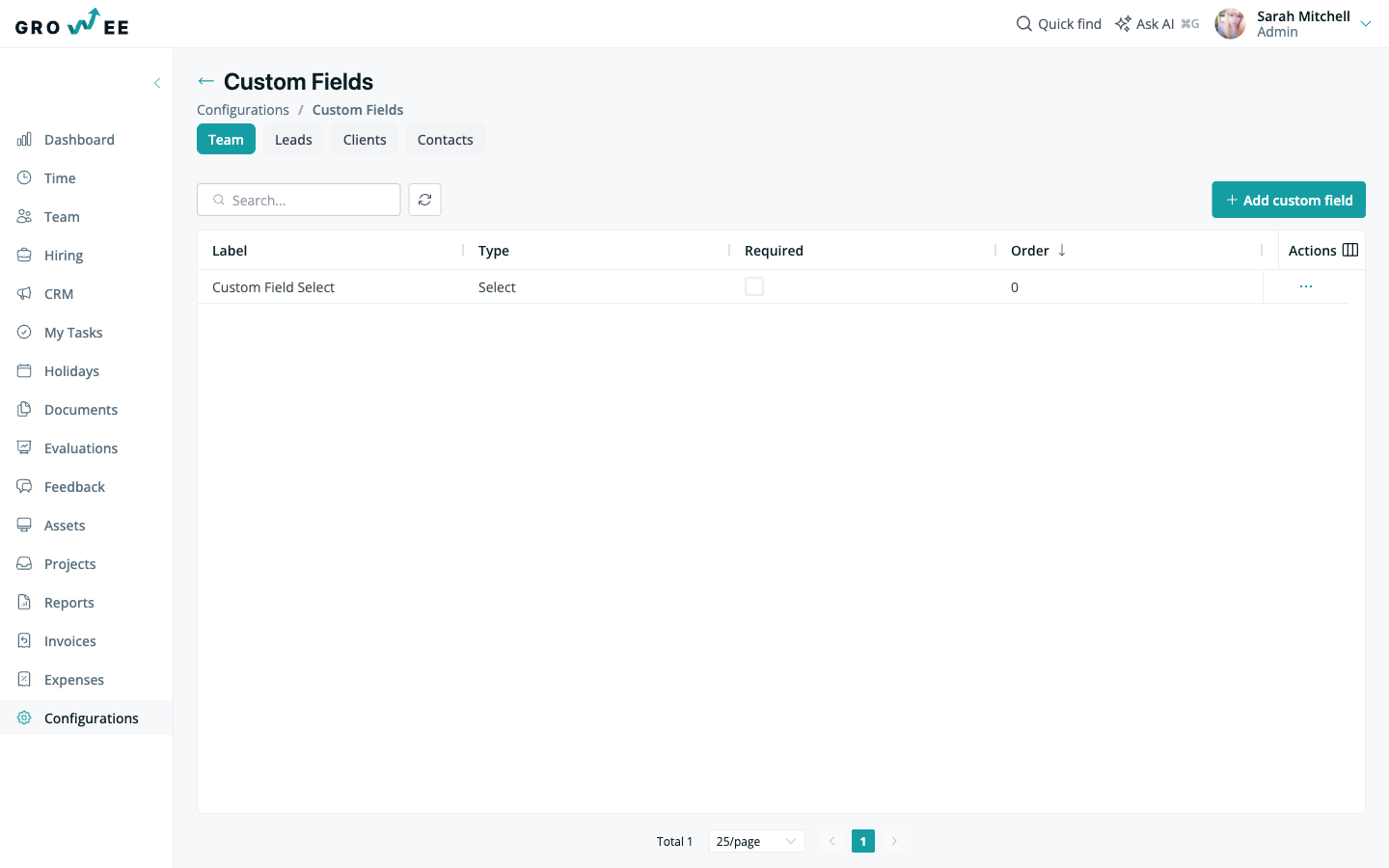1389x868 pixels.
Task: Open column settings icon next to Actions
Action: pyautogui.click(x=1350, y=250)
